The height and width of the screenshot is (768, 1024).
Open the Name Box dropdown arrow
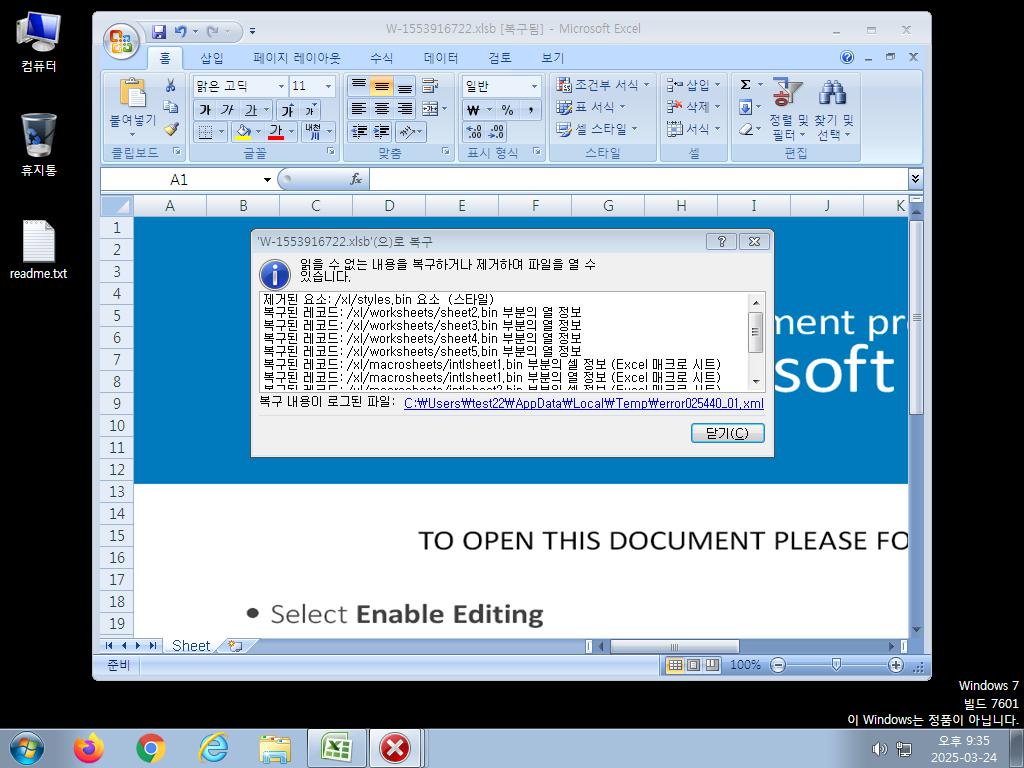[x=267, y=180]
